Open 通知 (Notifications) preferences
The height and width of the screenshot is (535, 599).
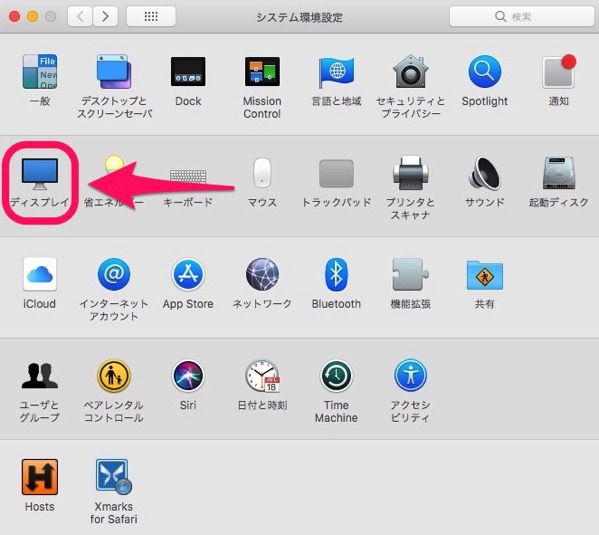(x=559, y=72)
